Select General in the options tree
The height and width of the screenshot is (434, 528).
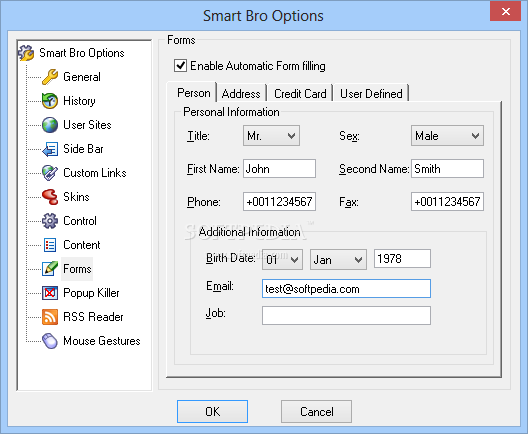(82, 77)
